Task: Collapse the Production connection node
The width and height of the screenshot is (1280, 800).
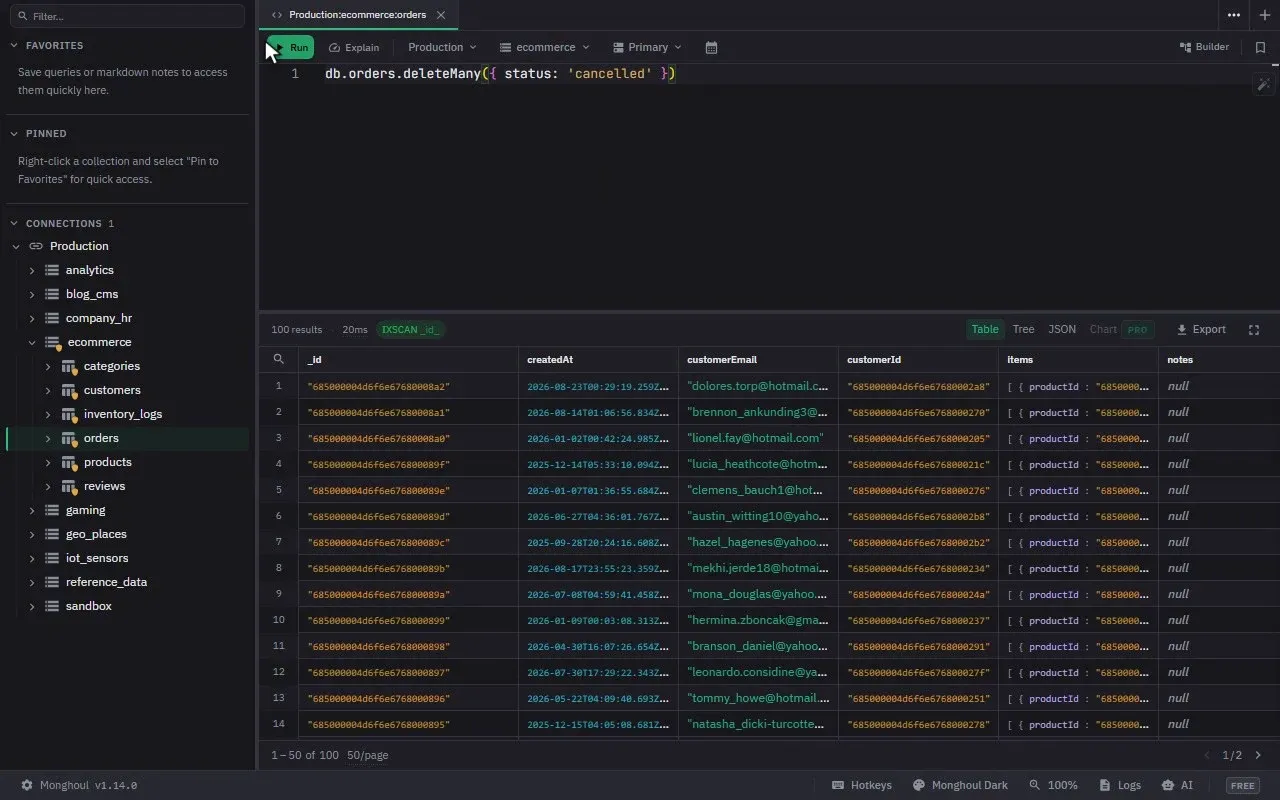Action: click(x=16, y=246)
